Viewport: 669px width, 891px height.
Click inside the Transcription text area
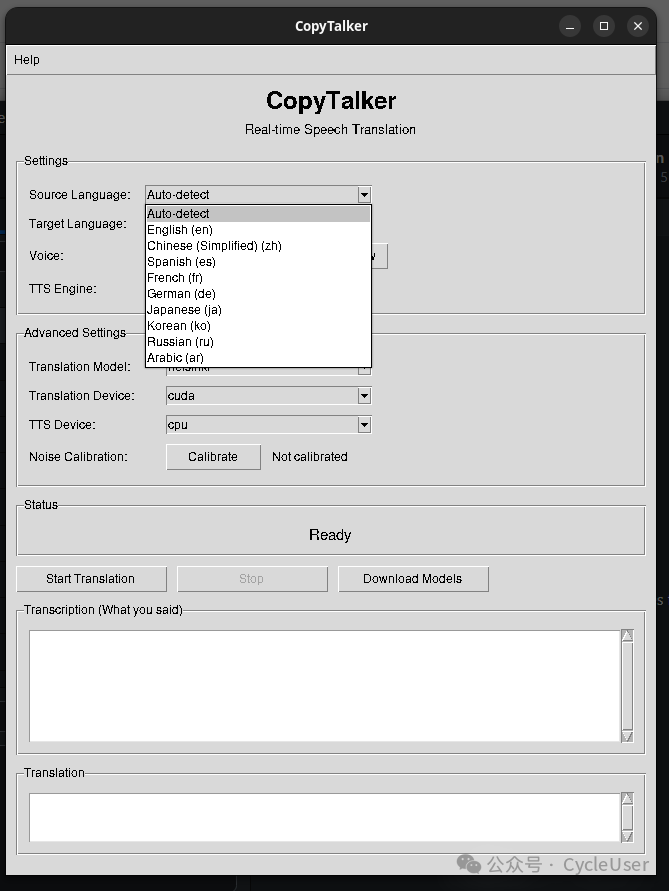[325, 686]
